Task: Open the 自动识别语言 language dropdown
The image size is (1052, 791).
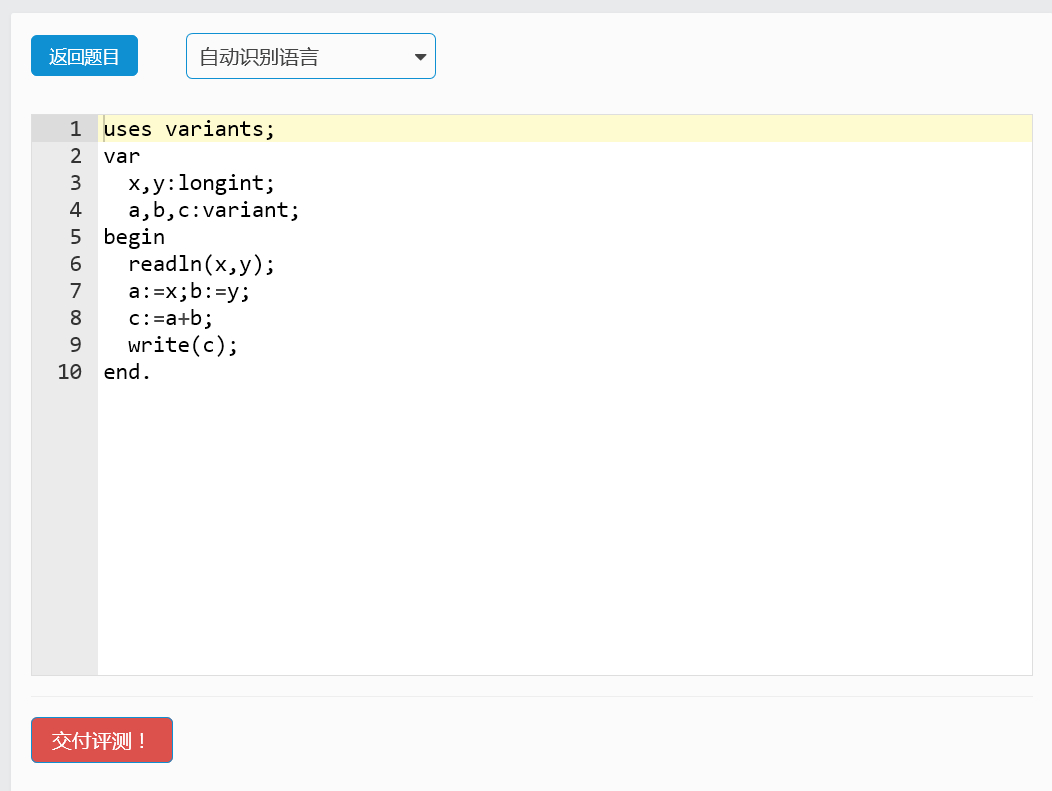Action: 310,56
